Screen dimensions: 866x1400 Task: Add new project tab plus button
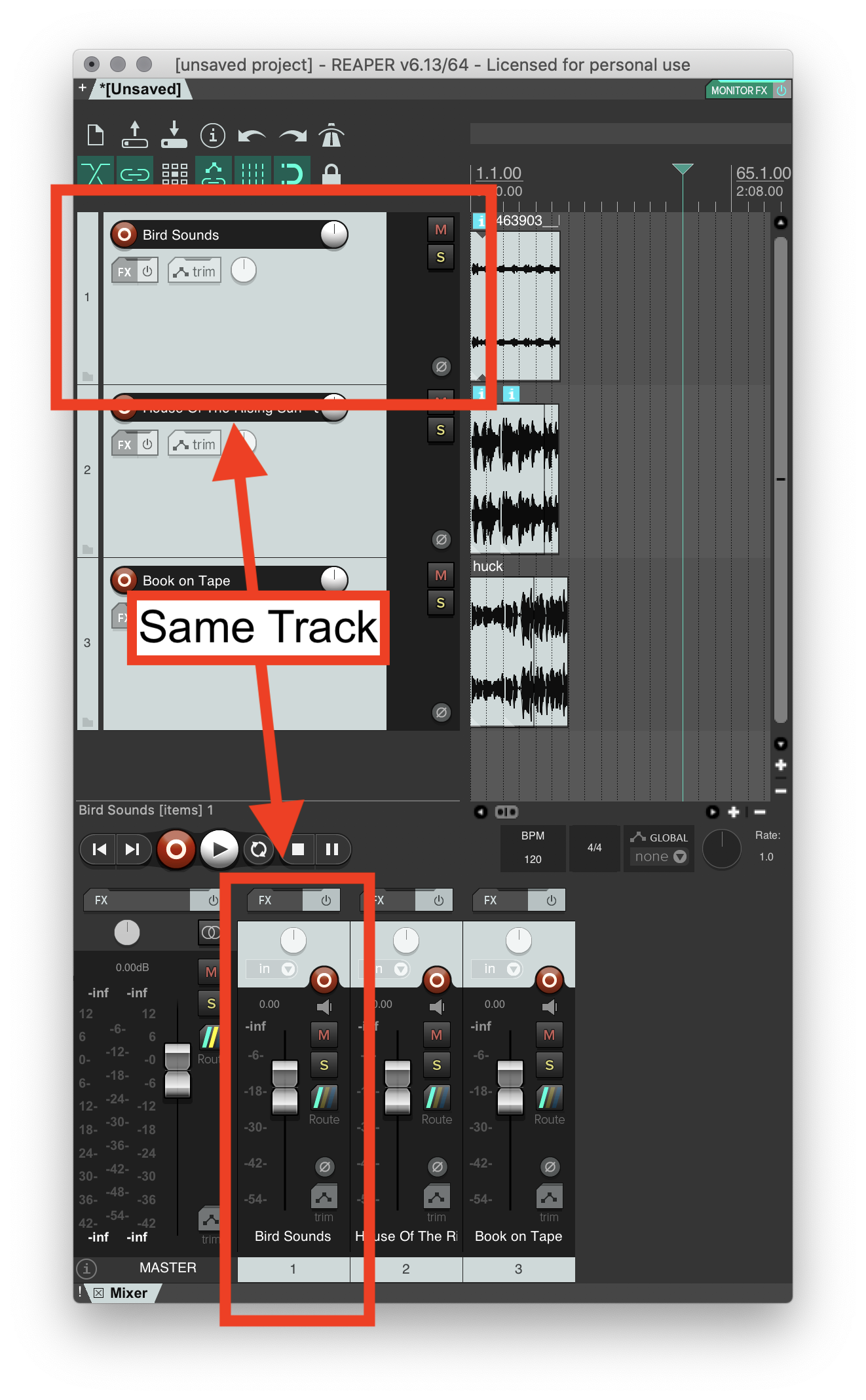83,87
